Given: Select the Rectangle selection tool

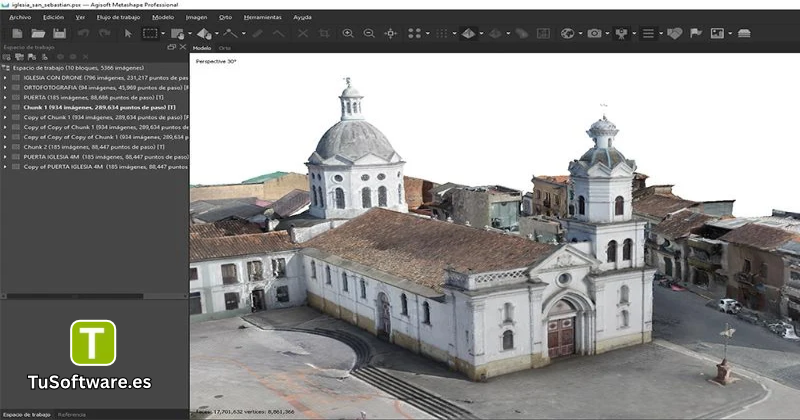Looking at the screenshot, I should tap(150, 33).
